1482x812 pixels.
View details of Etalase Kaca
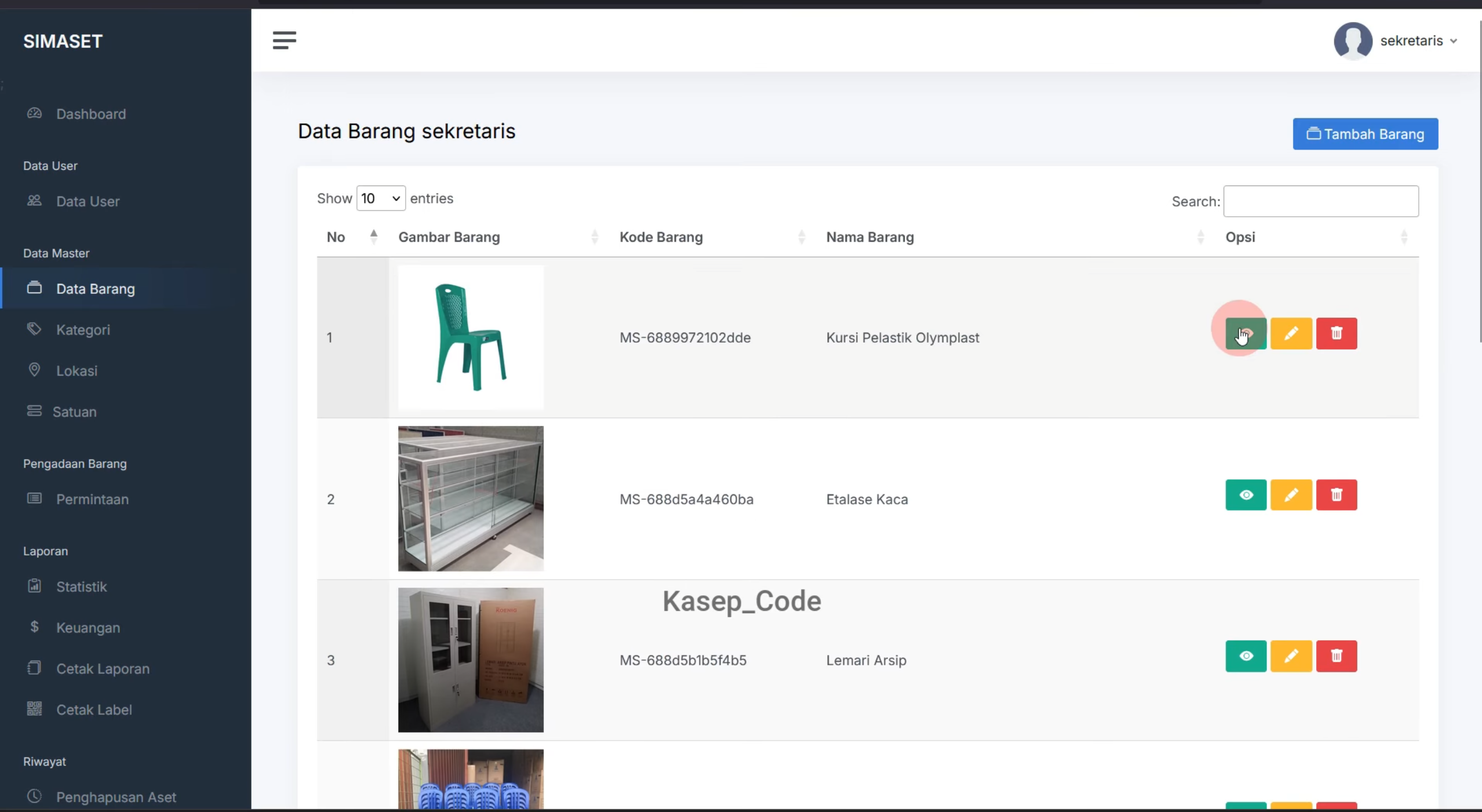point(1246,495)
